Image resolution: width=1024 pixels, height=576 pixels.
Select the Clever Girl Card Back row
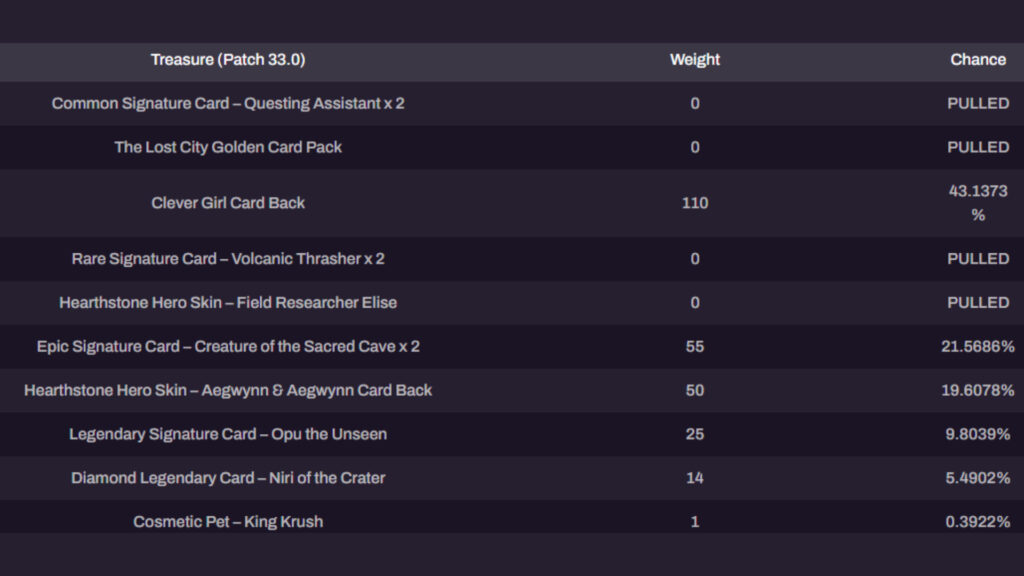[x=228, y=203]
